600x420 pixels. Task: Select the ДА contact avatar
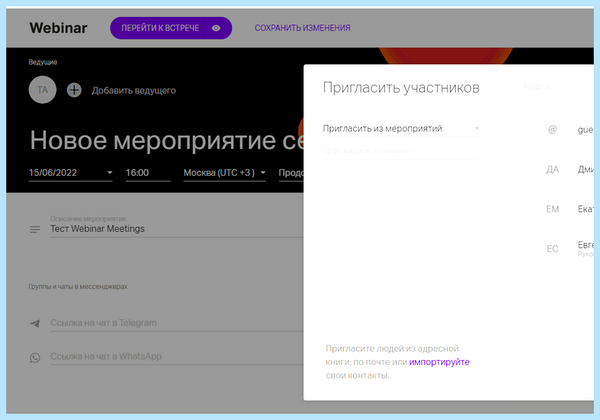[x=552, y=169]
